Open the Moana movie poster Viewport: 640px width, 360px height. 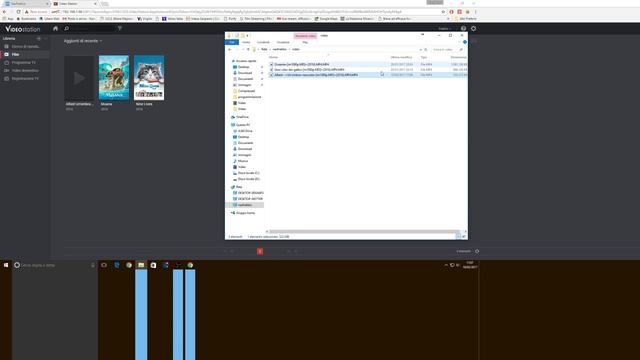pyautogui.click(x=114, y=78)
